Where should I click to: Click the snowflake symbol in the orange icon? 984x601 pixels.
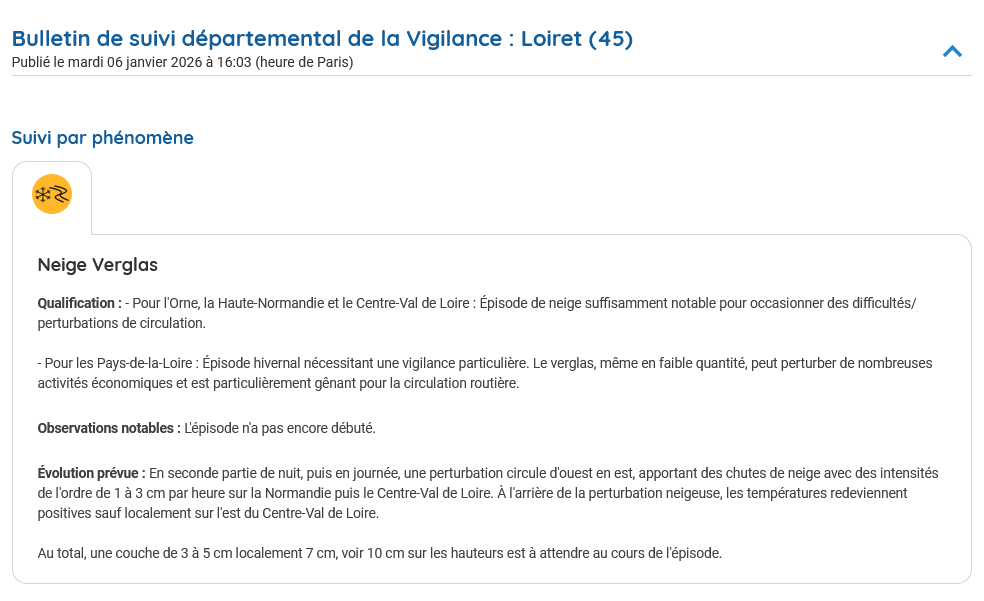pos(44,195)
